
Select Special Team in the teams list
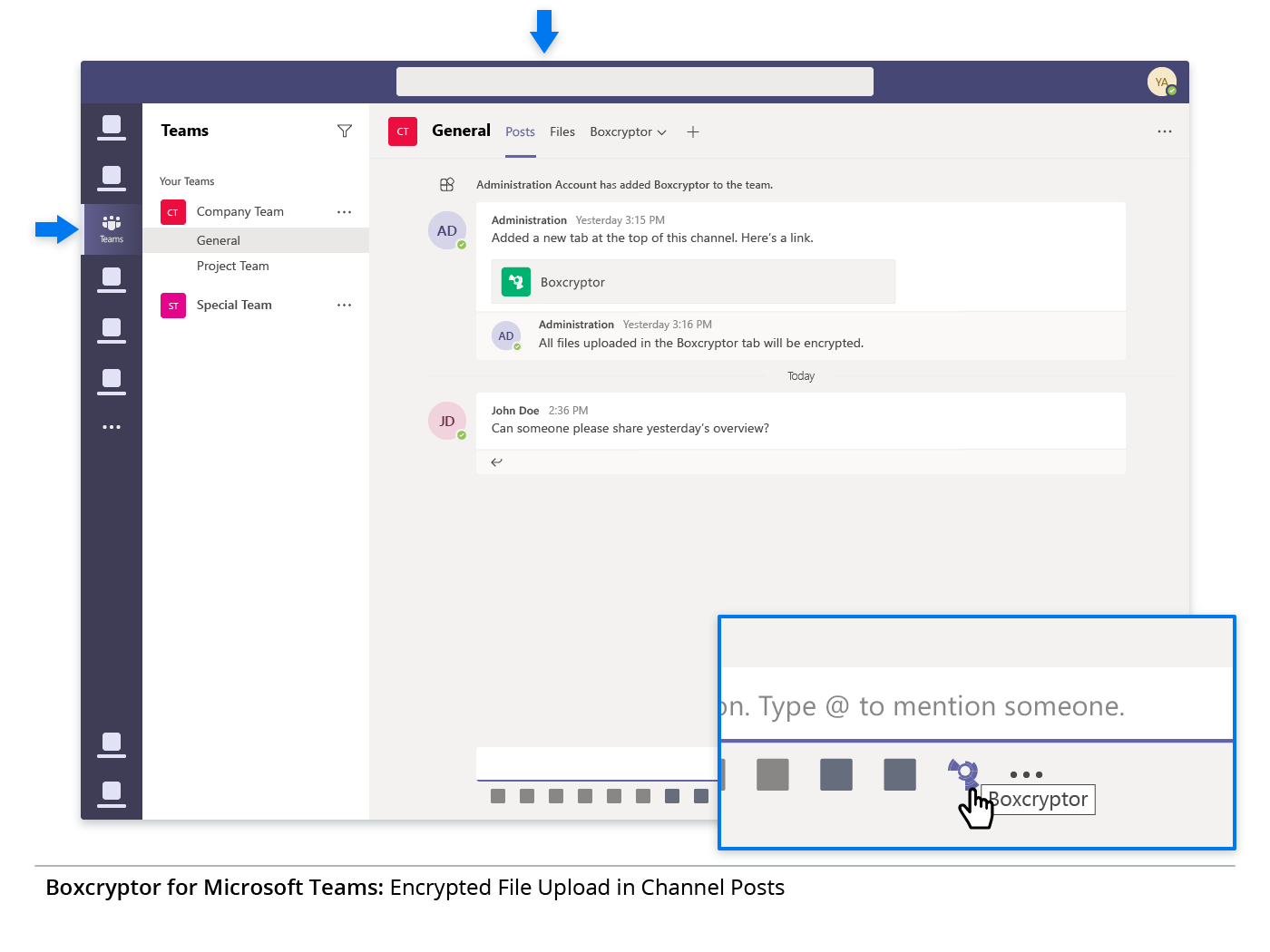click(x=234, y=306)
